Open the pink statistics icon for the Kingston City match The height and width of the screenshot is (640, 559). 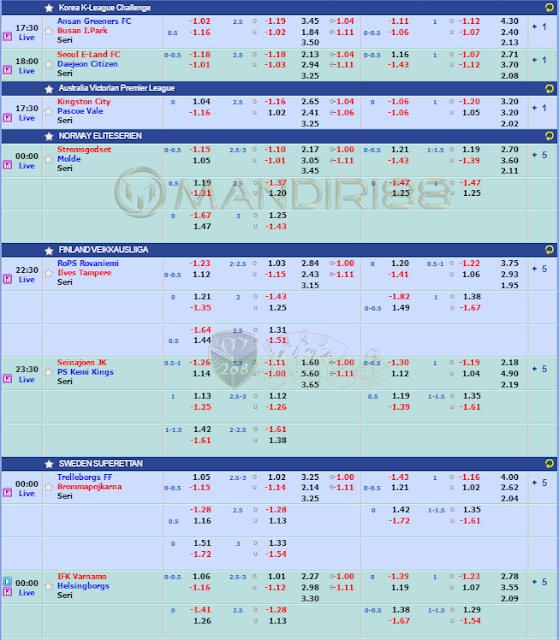tap(7, 118)
